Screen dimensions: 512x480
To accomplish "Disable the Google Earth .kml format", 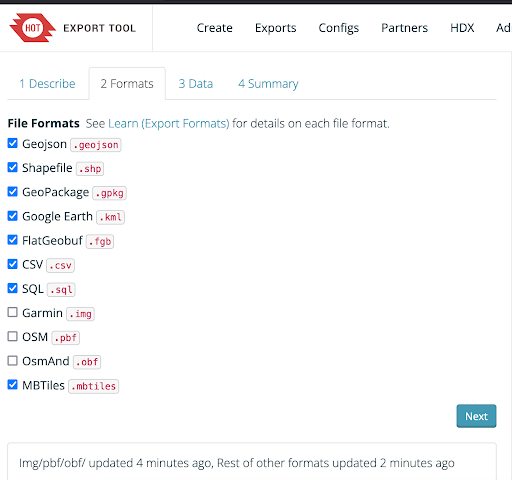I will pos(12,216).
